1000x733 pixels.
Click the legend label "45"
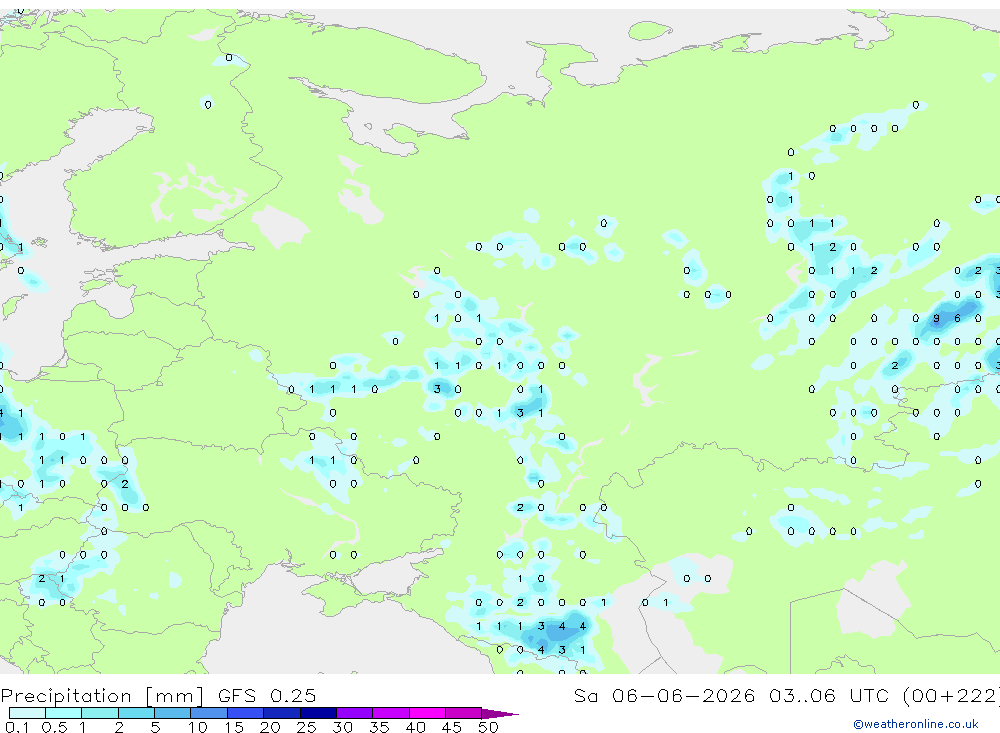pos(452,727)
